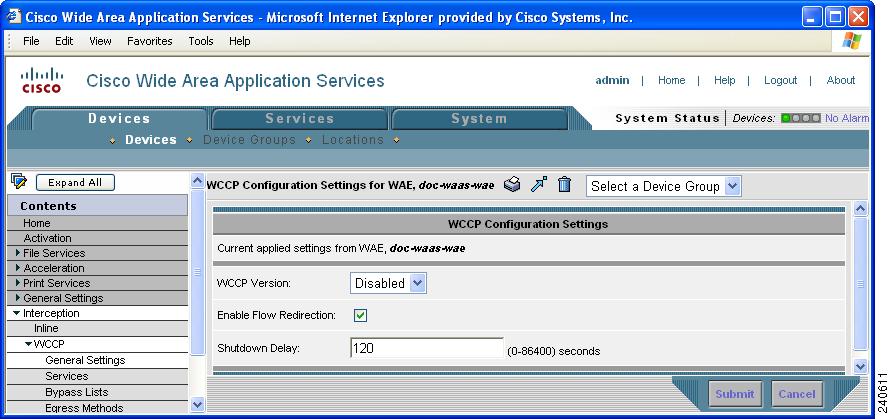Click settings pane scroll up arrow
Image resolution: width=890 pixels, height=419 pixels.
(860, 208)
